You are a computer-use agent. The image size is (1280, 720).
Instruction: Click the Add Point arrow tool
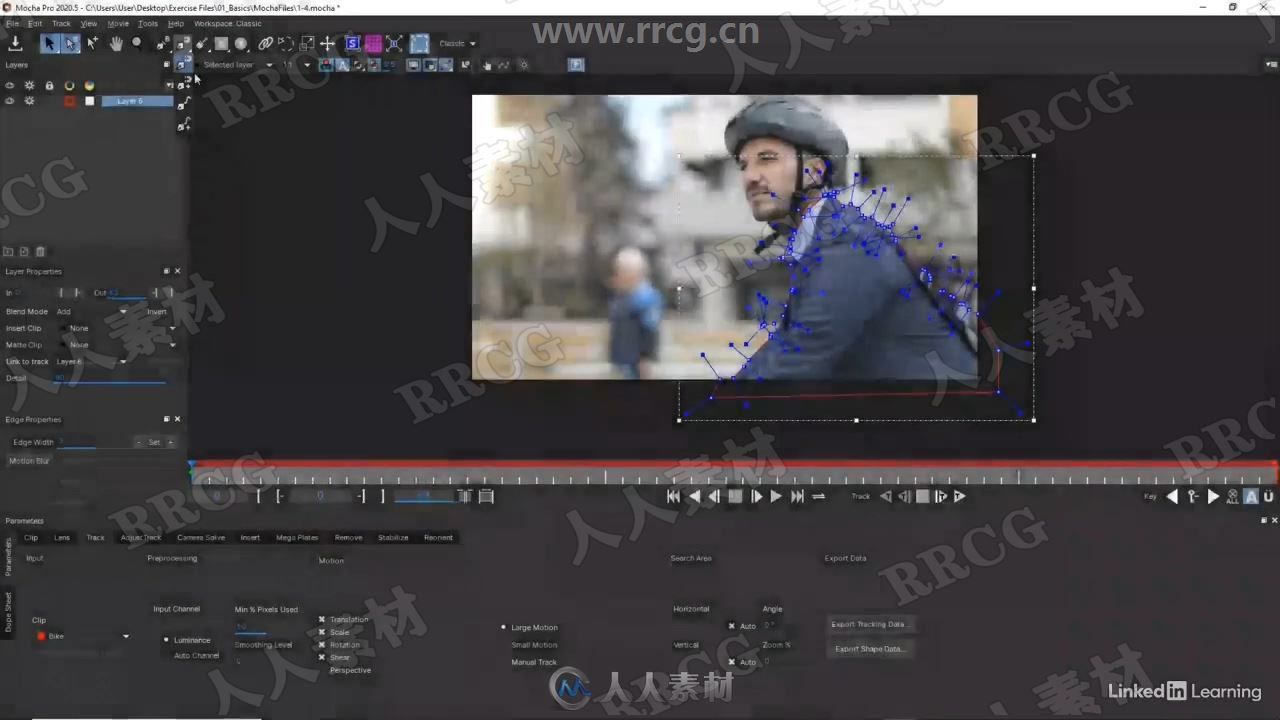point(92,43)
